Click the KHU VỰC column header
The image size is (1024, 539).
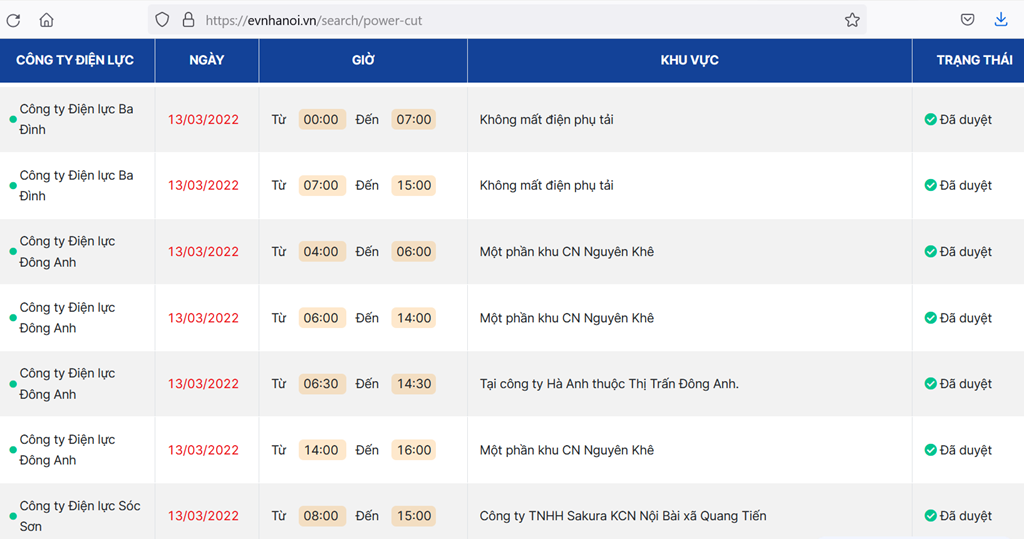tap(690, 60)
